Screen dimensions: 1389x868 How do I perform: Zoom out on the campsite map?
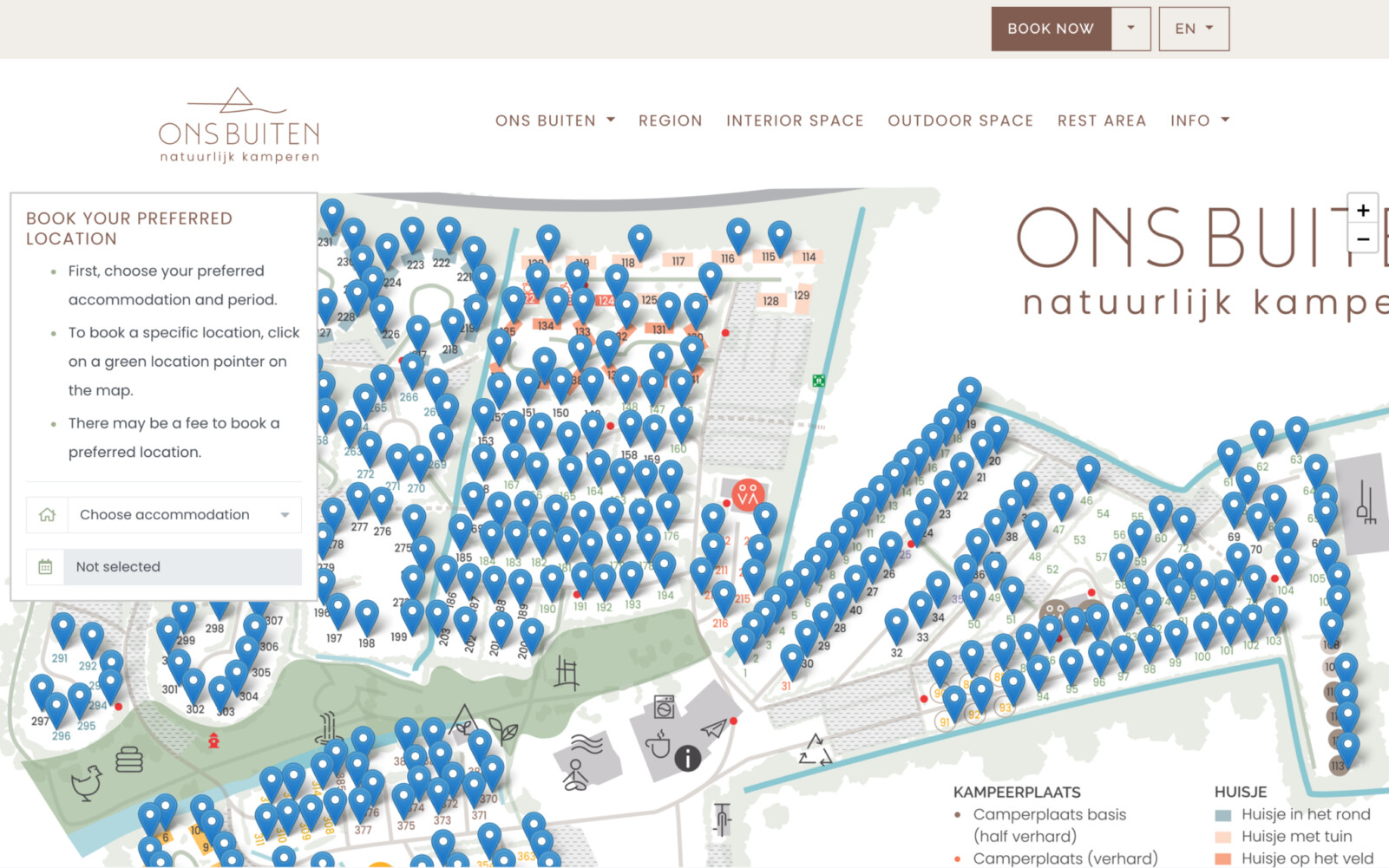(1362, 239)
